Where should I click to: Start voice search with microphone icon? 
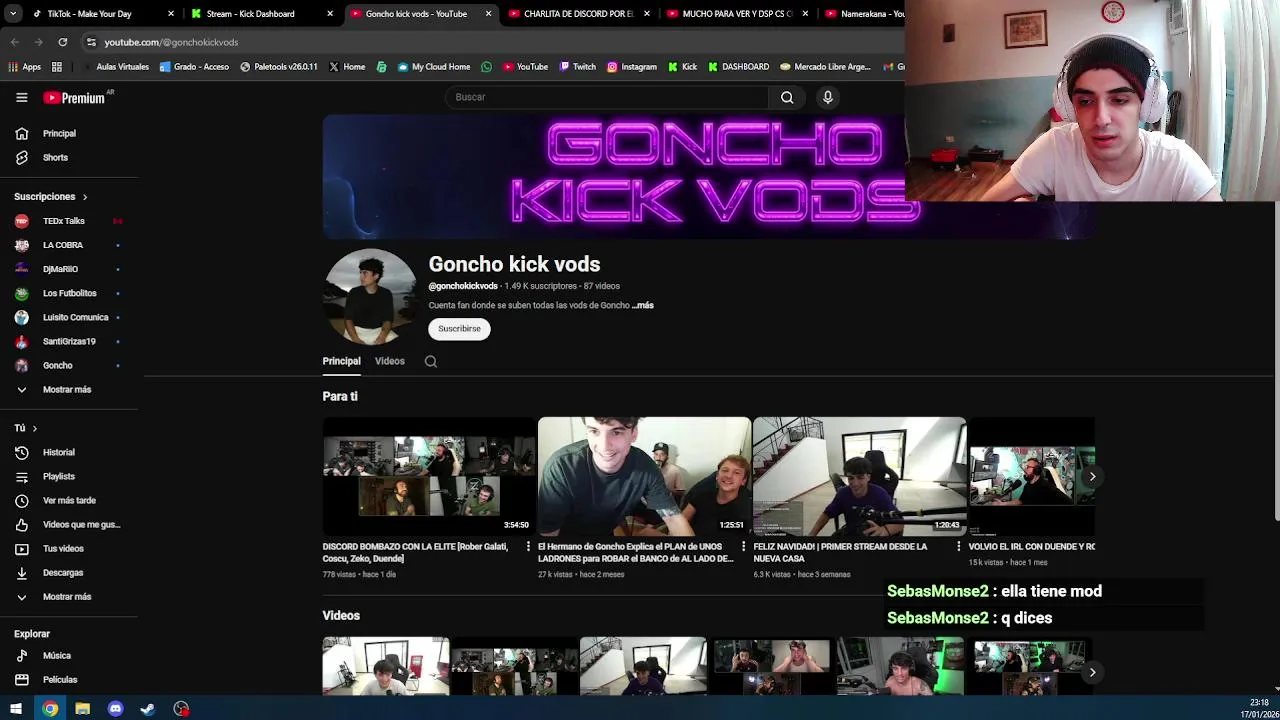pos(827,97)
